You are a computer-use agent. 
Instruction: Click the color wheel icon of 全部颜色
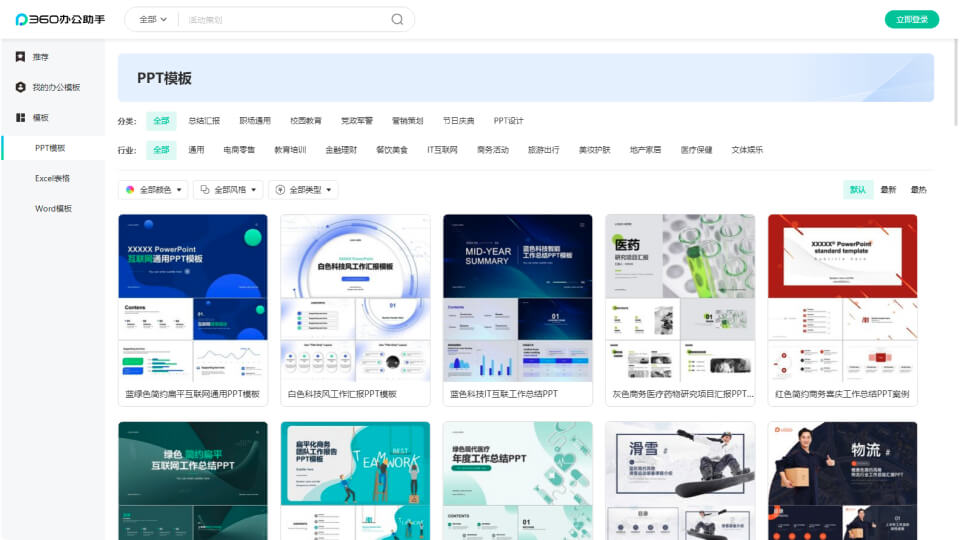pos(130,190)
